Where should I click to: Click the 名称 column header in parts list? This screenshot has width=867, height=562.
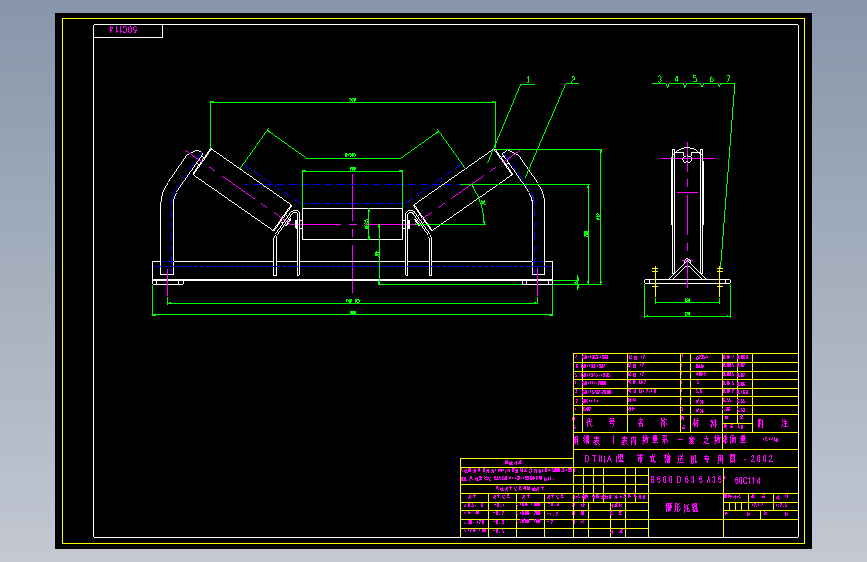pyautogui.click(x=652, y=423)
